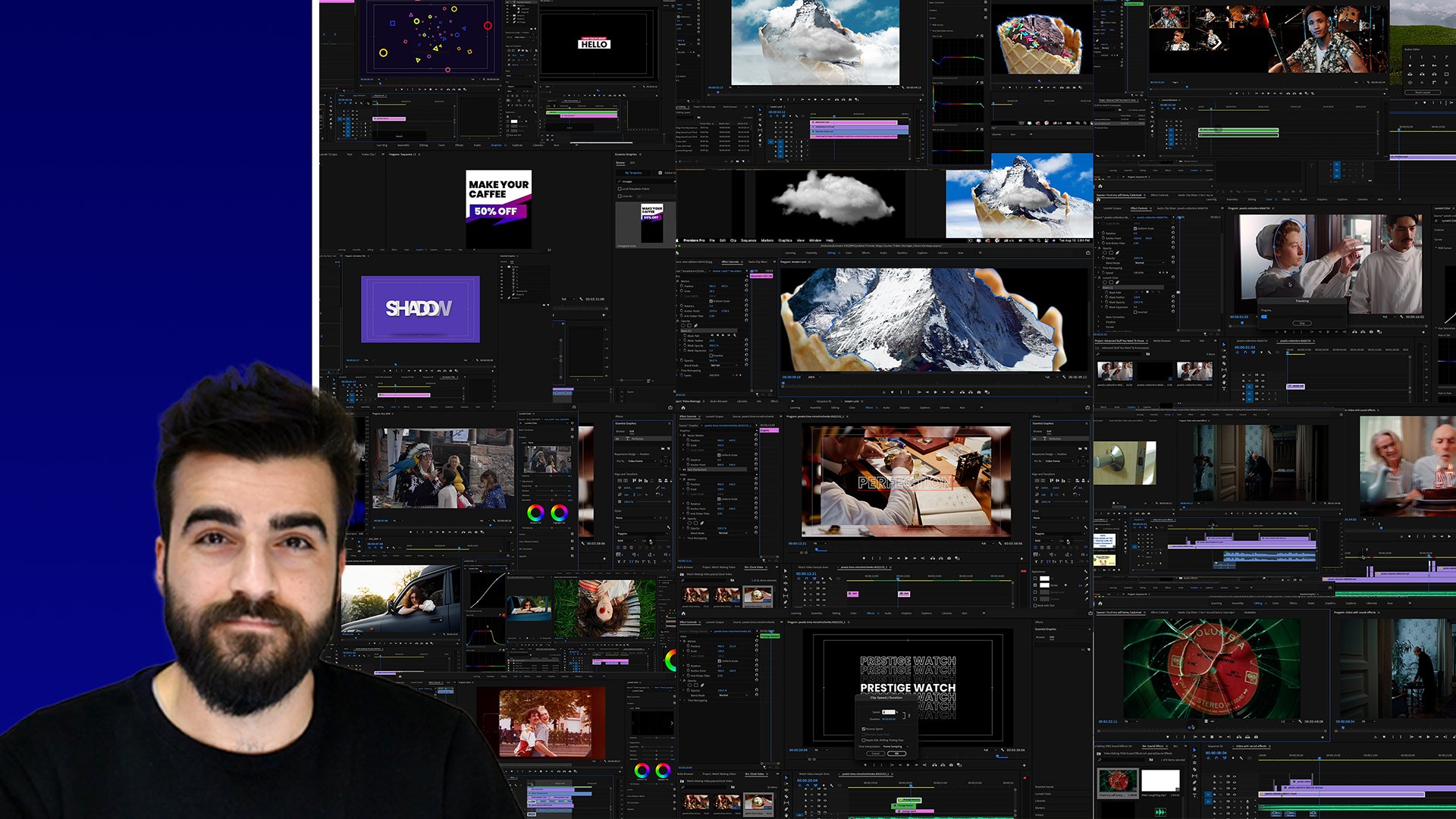Viewport: 1456px width, 819px height.
Task: Open Bold font style dropdown in Essential Graphics
Action: coord(1044,541)
